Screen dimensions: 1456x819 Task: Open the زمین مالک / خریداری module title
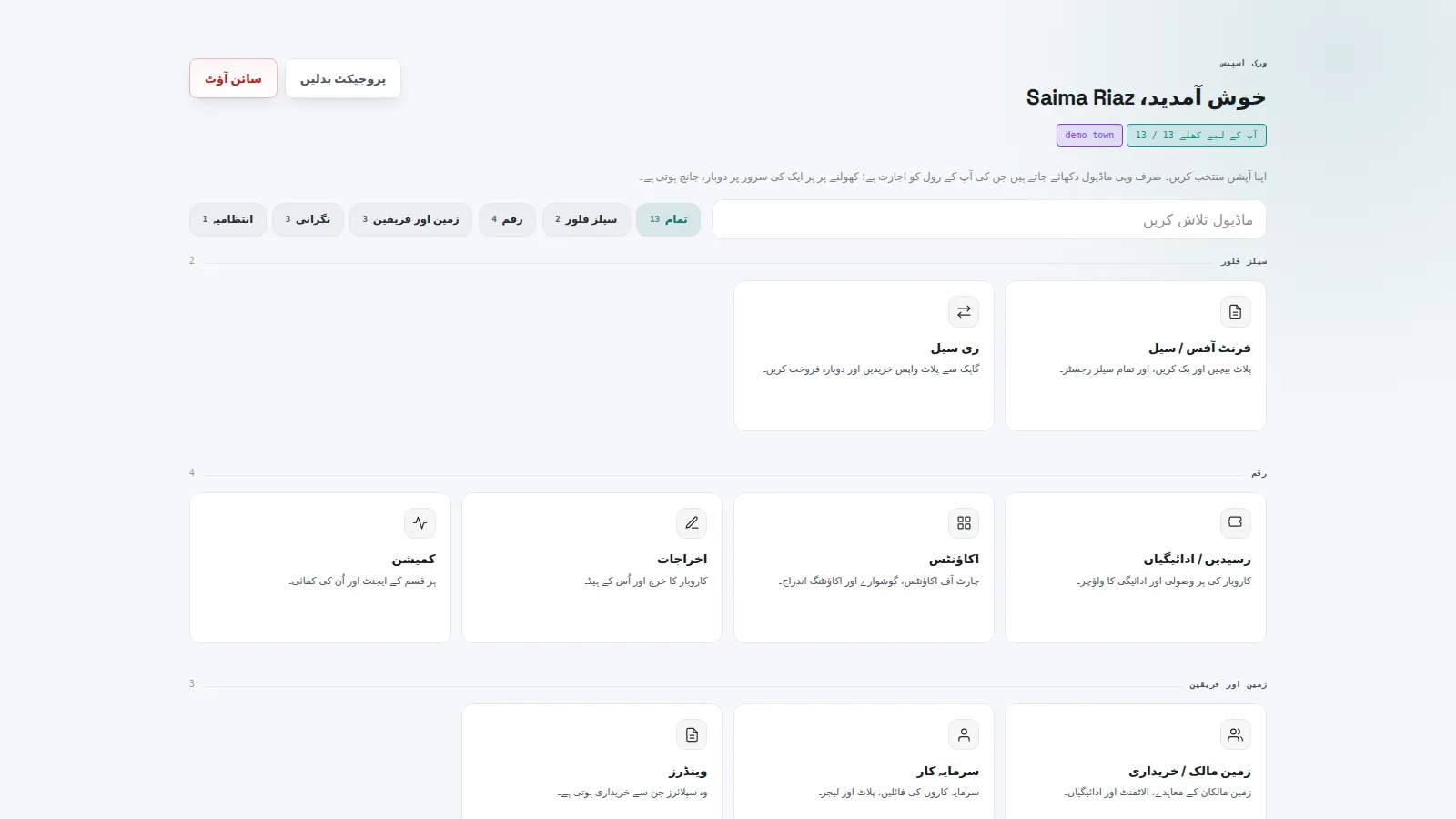point(1189,771)
